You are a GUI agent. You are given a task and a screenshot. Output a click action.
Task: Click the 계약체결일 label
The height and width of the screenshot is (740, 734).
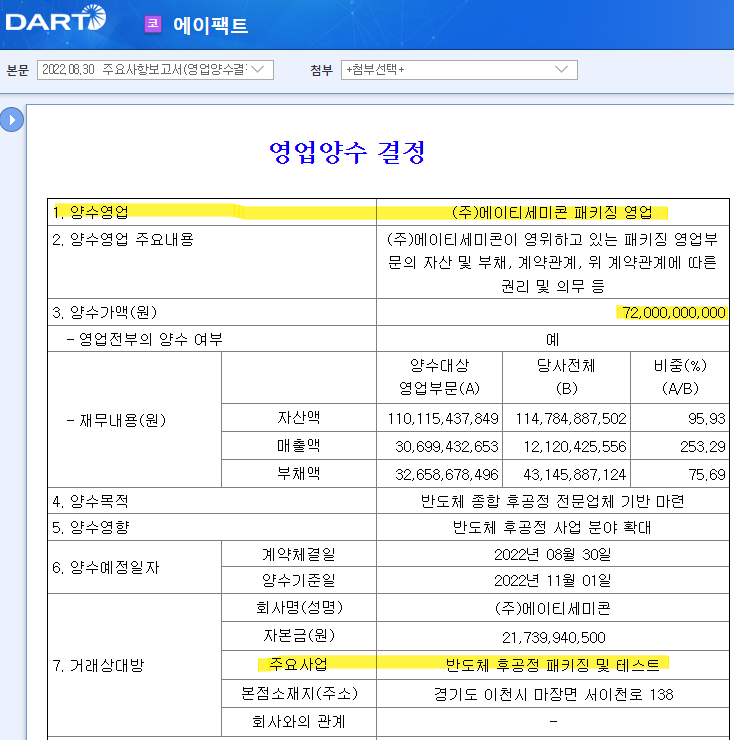click(x=298, y=554)
